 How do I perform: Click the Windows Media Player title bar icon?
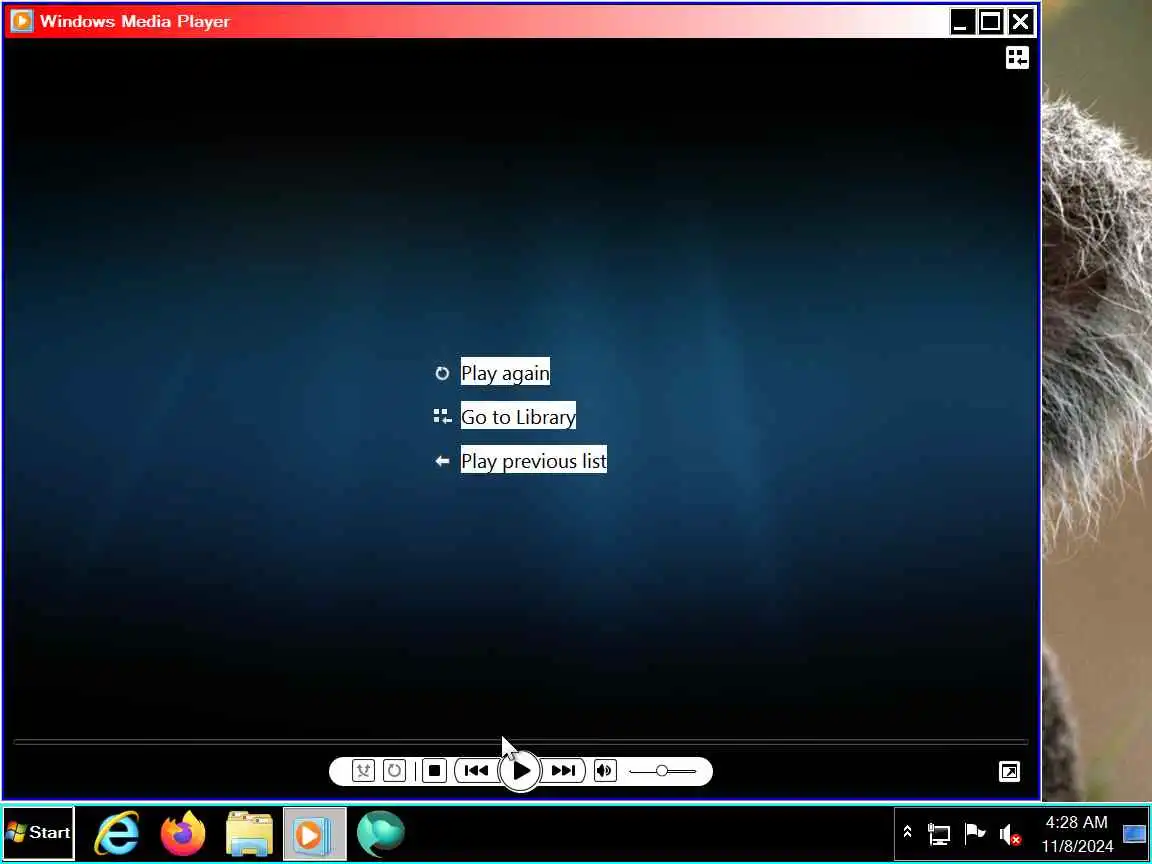click(x=21, y=21)
